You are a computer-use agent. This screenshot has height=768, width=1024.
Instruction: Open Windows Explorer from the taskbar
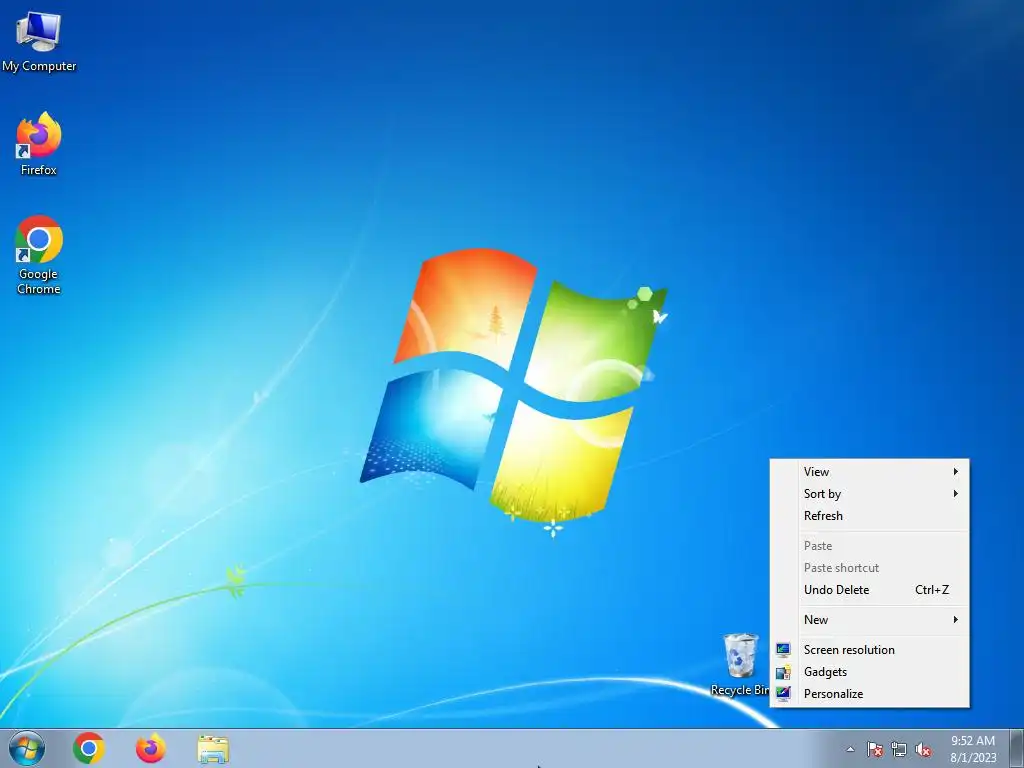click(x=213, y=748)
